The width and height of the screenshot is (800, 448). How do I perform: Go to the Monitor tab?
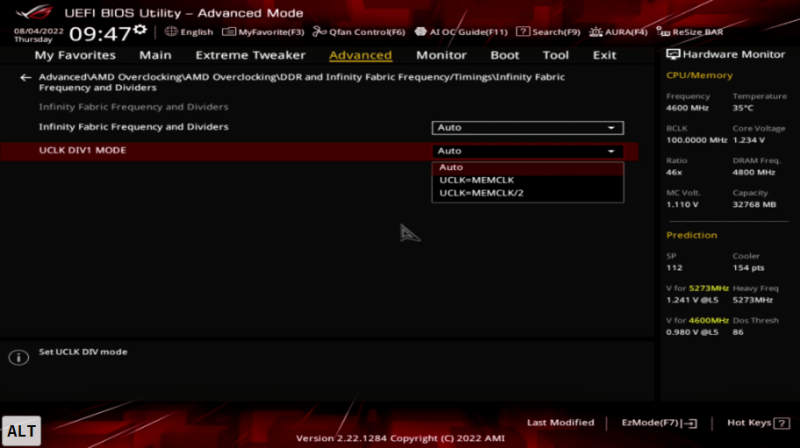[x=441, y=55]
